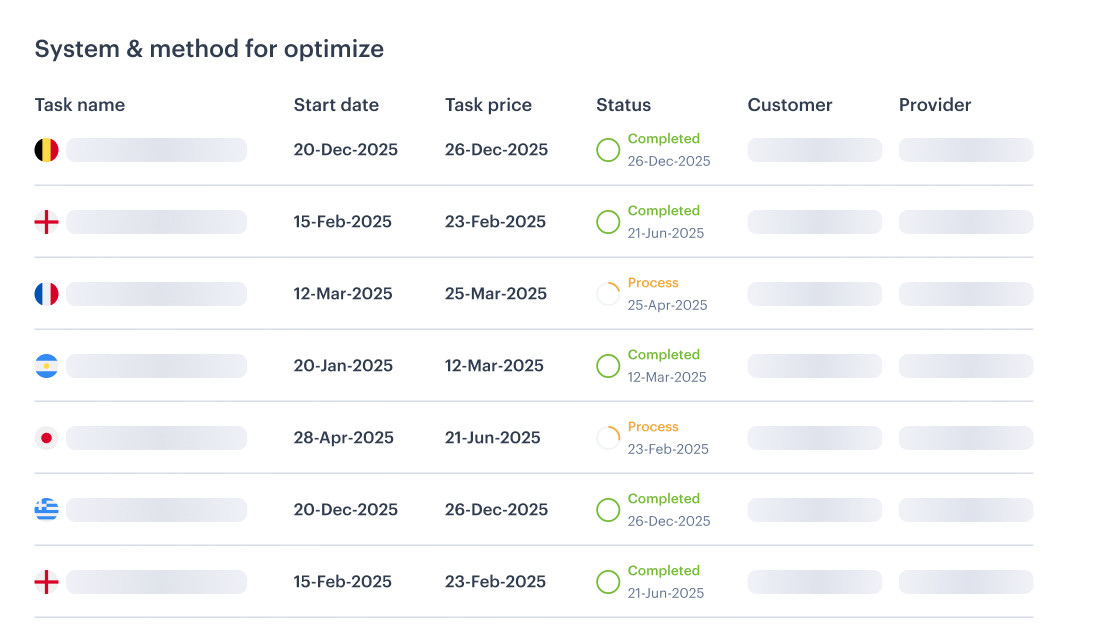Image resolution: width=1110 pixels, height=633 pixels.
Task: Click the England flag in the last row
Action: coord(47,582)
